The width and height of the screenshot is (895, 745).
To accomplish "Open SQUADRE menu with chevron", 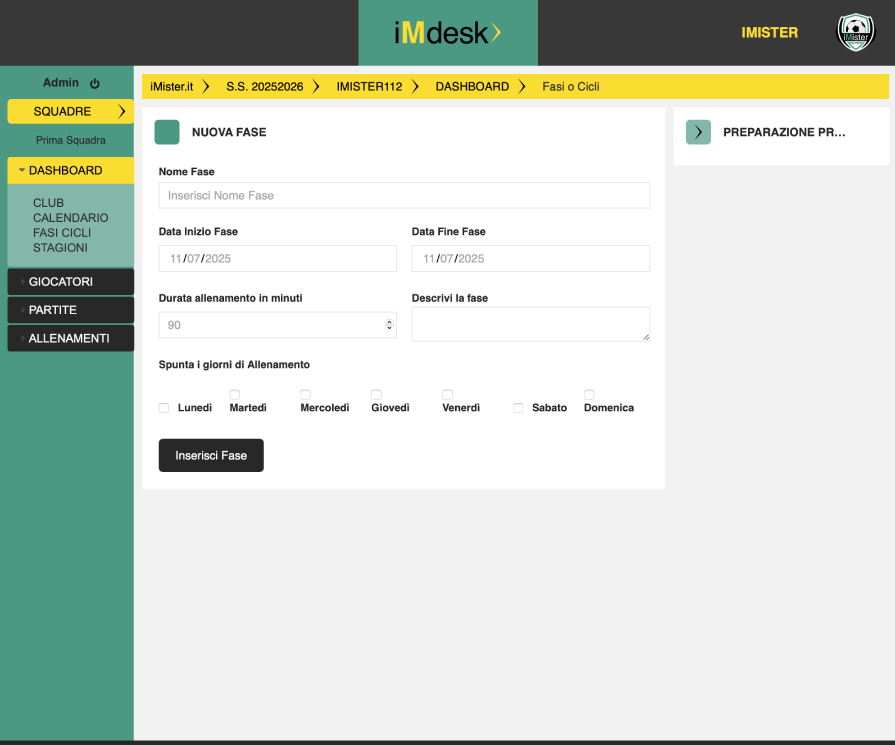I will pyautogui.click(x=71, y=111).
